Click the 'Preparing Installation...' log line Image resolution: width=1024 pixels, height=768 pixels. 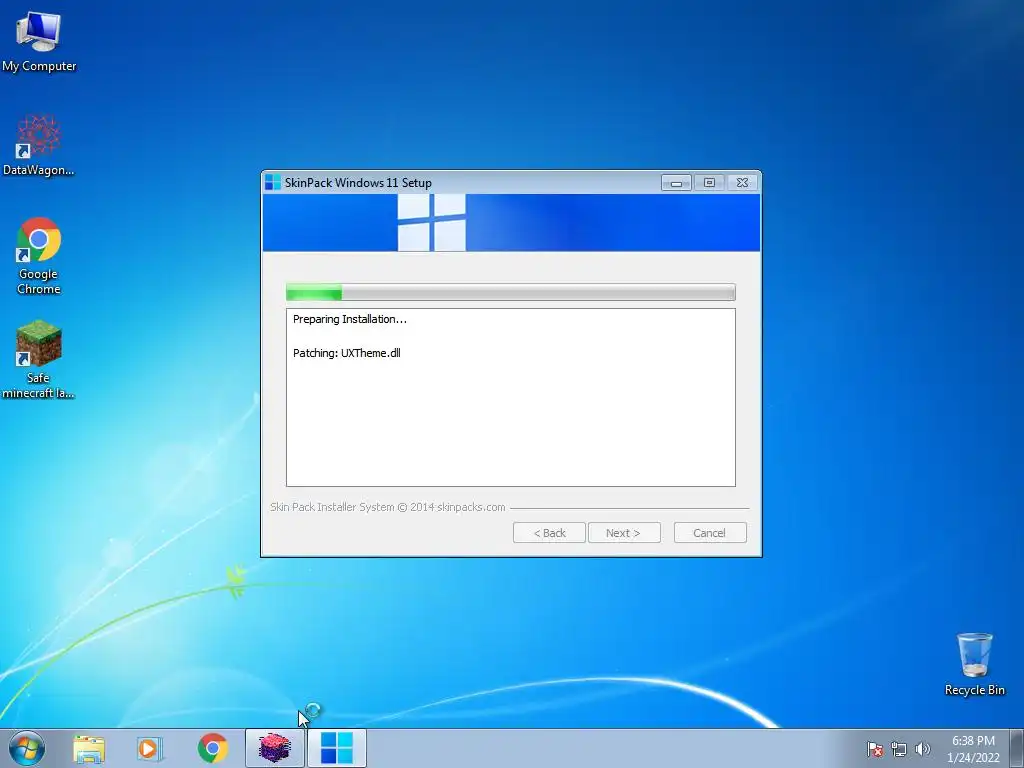(x=349, y=319)
